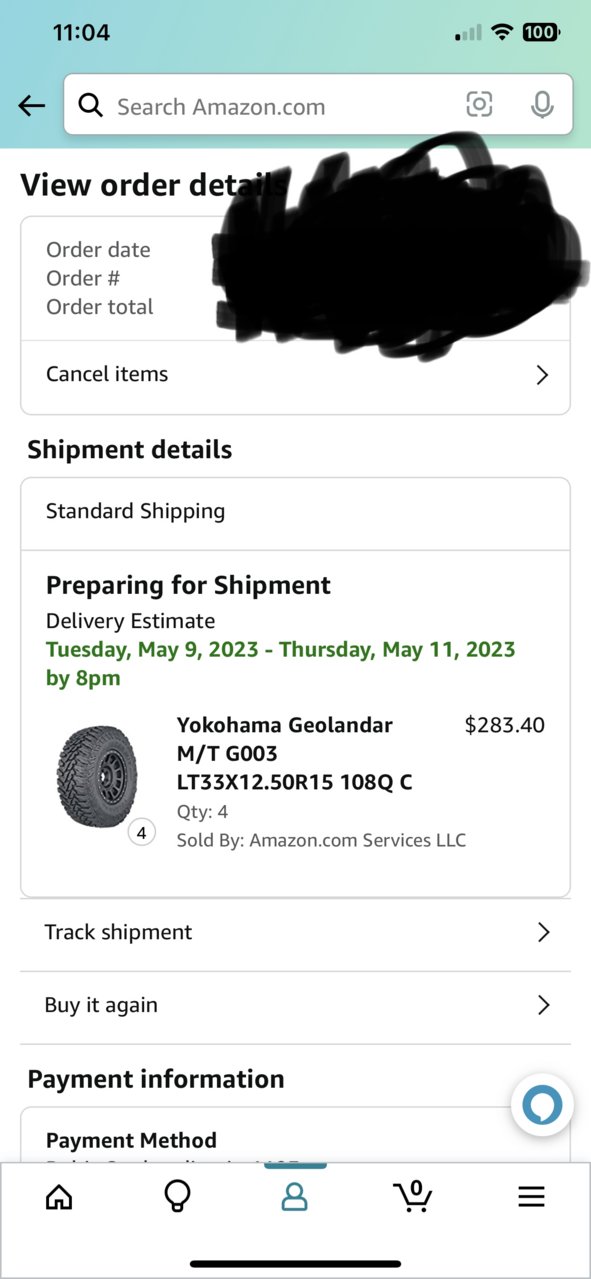This screenshot has width=591, height=1279.
Task: Tap the quantity 4 badge
Action: tap(141, 832)
